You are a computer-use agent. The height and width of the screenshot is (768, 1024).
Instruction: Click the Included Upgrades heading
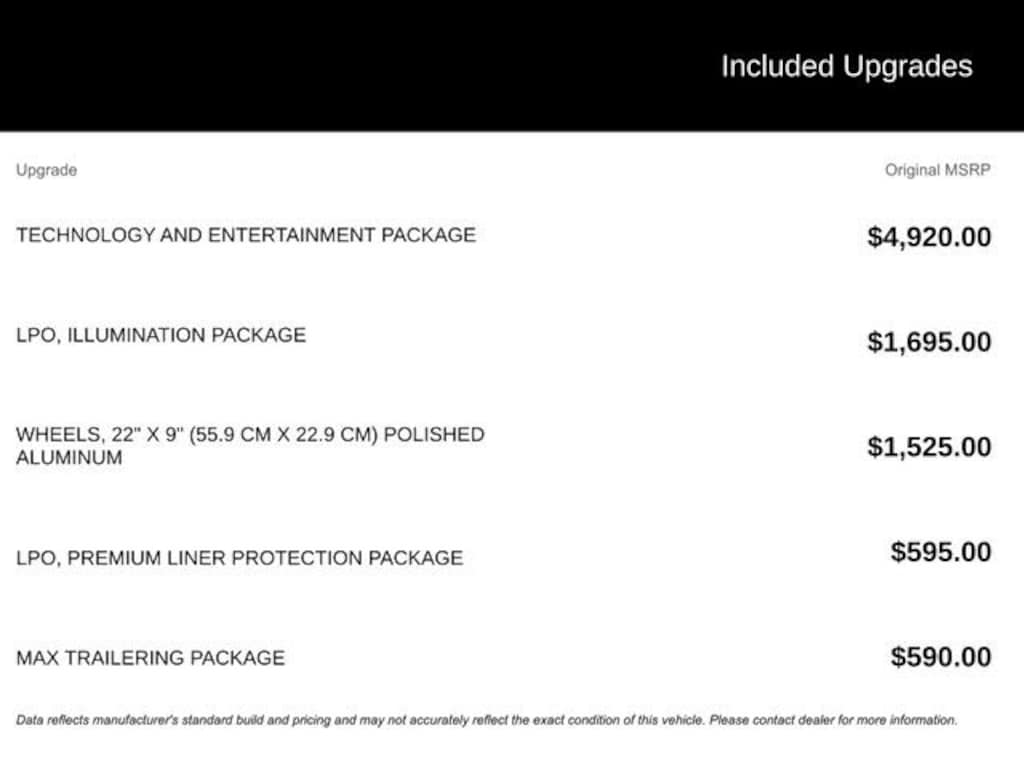846,67
